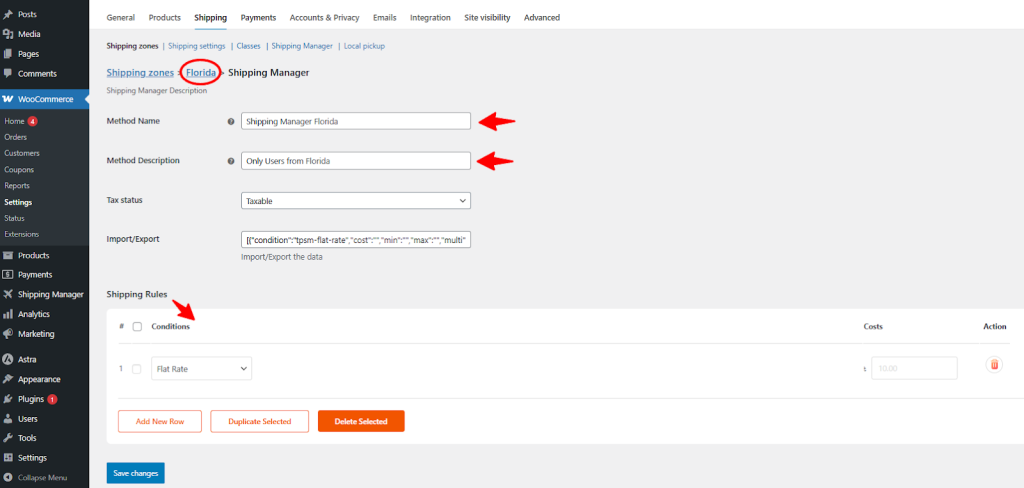Click the red delete row trash icon

tap(994, 365)
